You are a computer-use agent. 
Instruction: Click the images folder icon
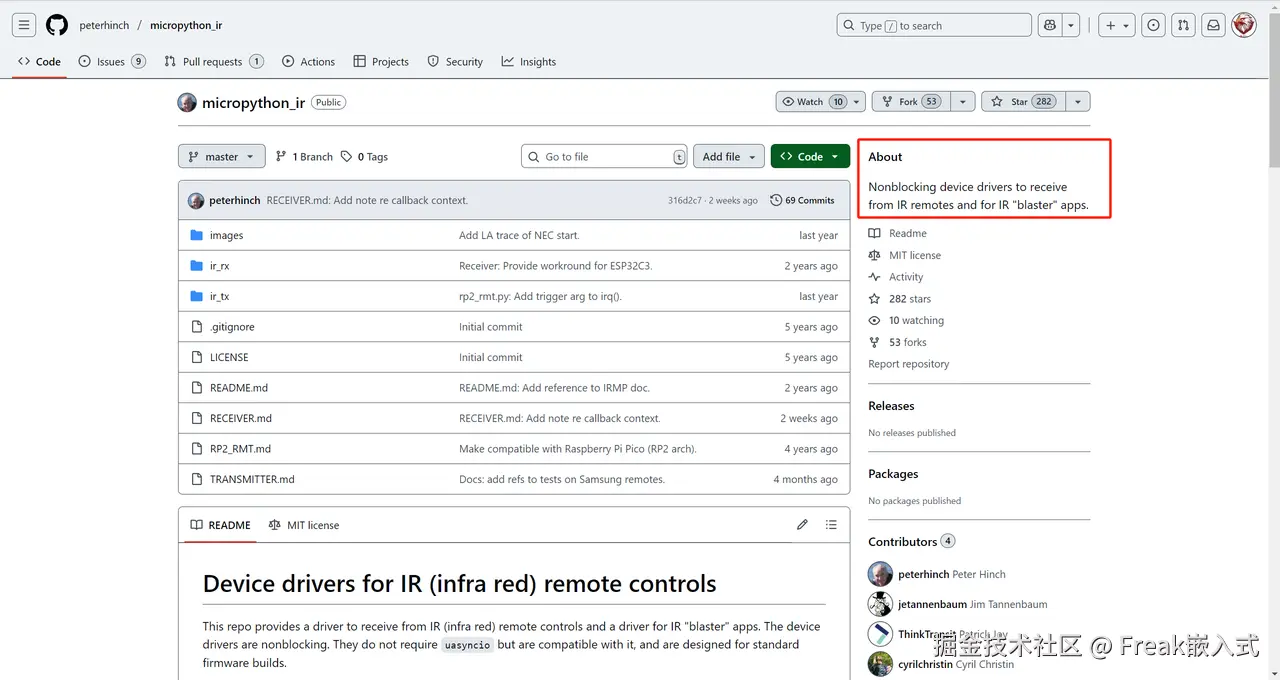(x=196, y=235)
